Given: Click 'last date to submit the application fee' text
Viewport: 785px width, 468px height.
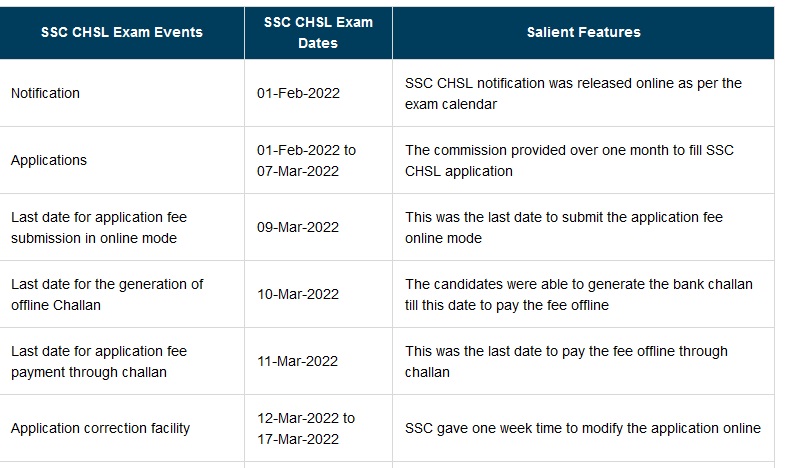Looking at the screenshot, I should coord(564,227).
